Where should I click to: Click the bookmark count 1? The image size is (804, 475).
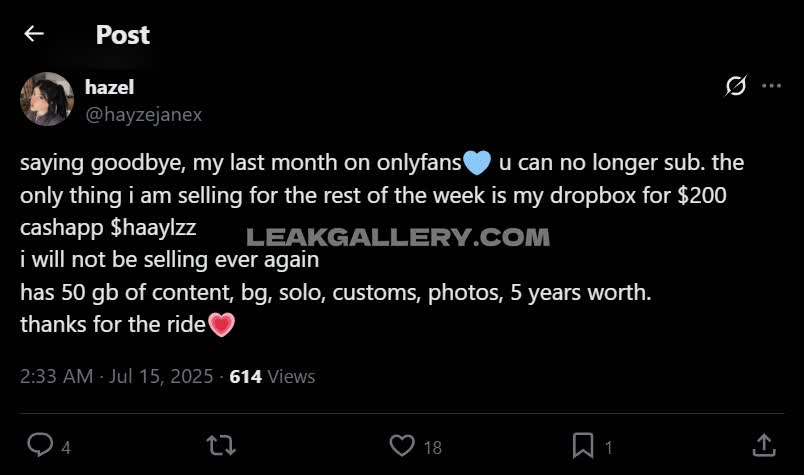click(609, 447)
